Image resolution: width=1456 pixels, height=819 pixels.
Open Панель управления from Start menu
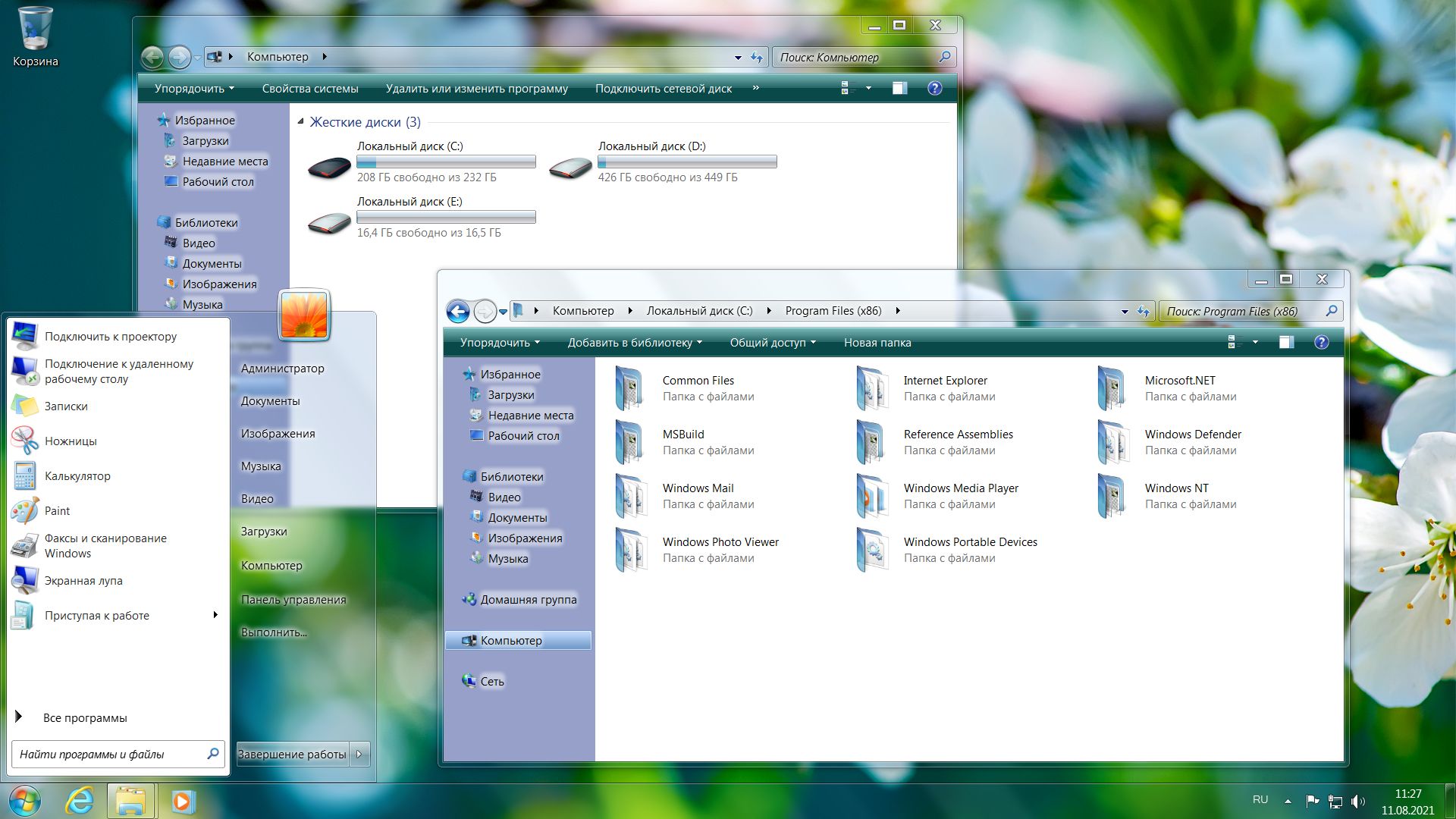tap(293, 600)
